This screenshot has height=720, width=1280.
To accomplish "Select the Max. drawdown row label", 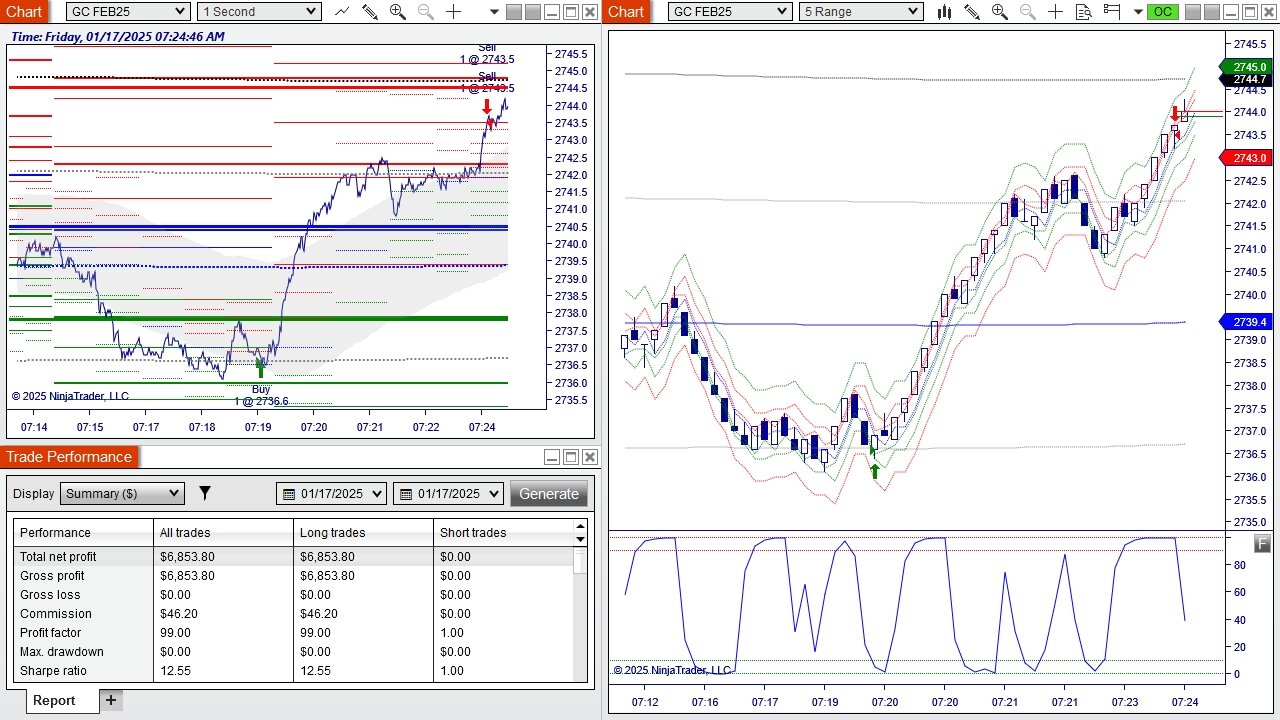I will tap(62, 652).
